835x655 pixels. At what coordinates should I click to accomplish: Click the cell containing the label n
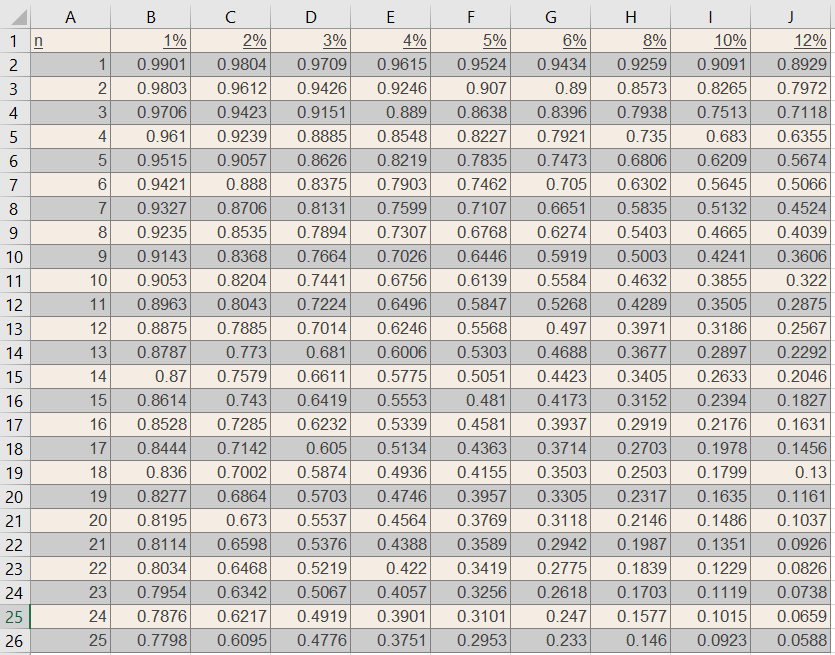(70, 42)
